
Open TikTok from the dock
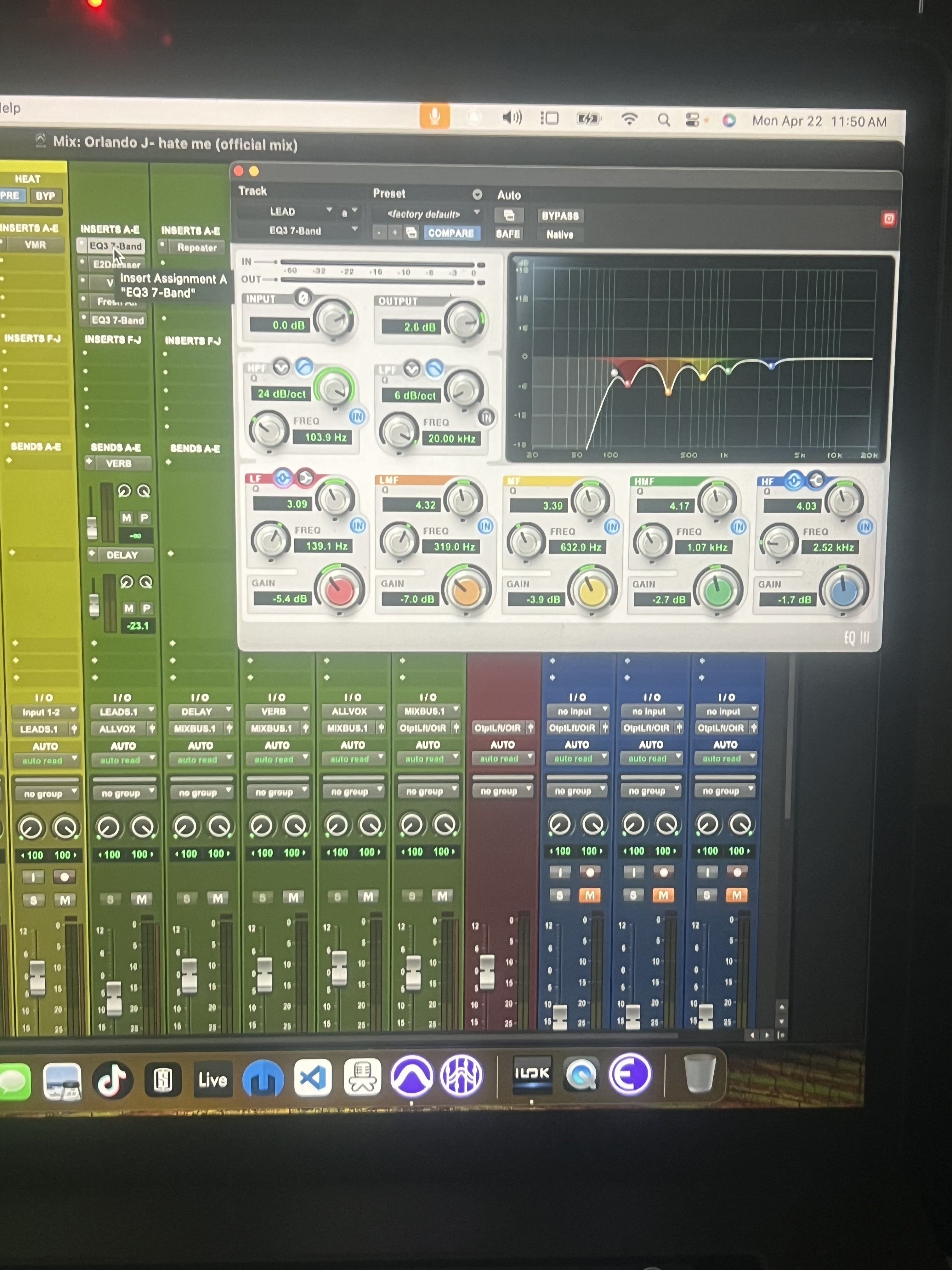coord(112,1080)
